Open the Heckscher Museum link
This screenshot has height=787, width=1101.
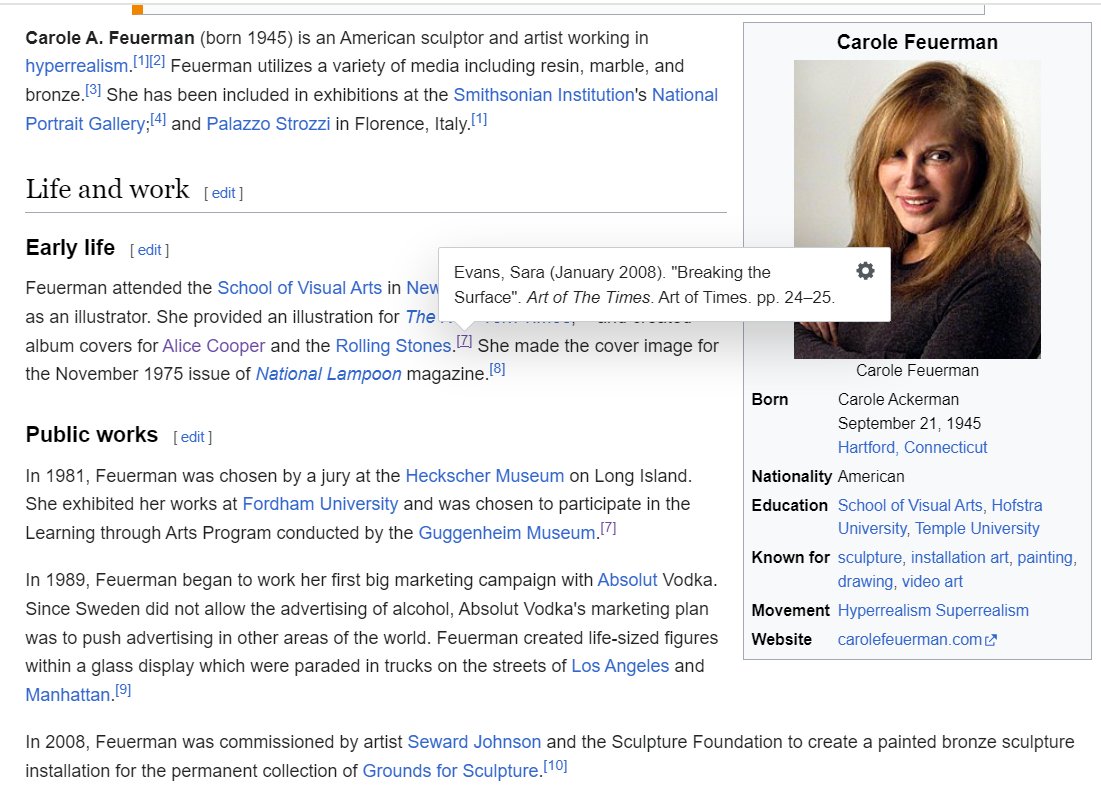pos(484,476)
